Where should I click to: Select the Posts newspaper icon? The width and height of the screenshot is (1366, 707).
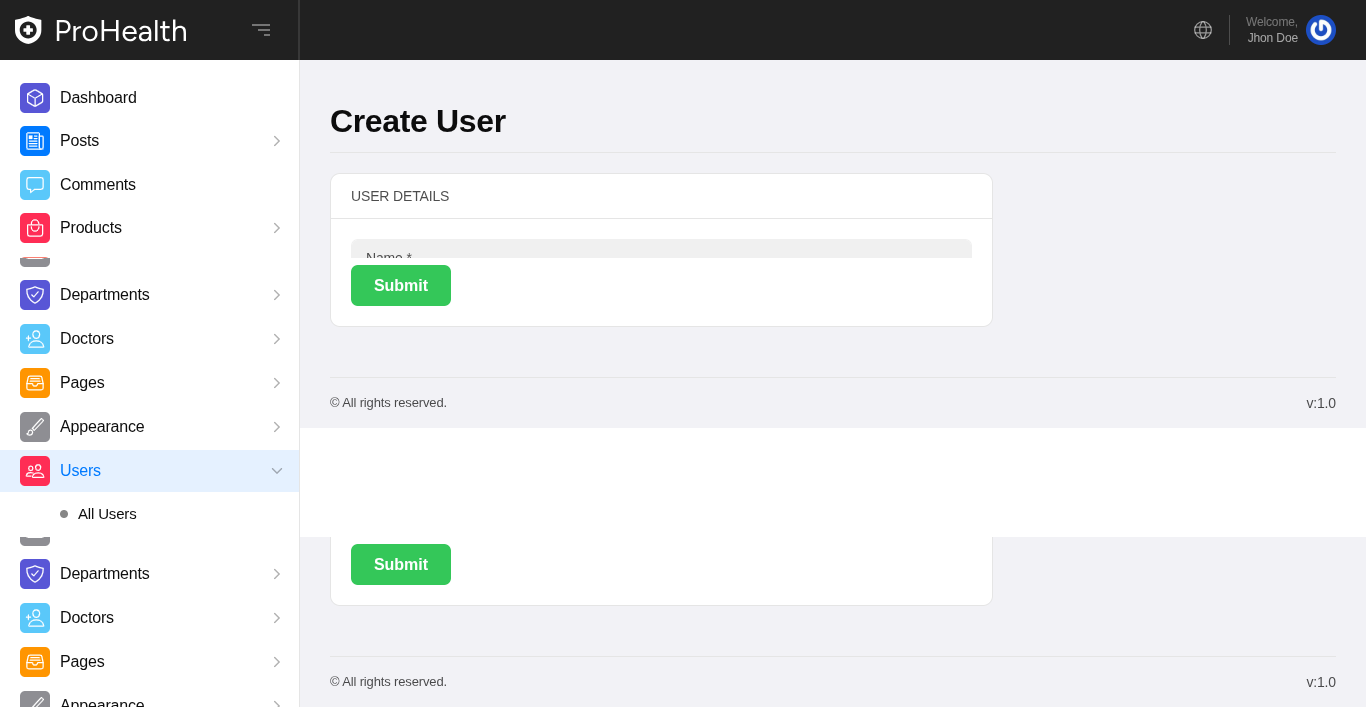(x=35, y=141)
